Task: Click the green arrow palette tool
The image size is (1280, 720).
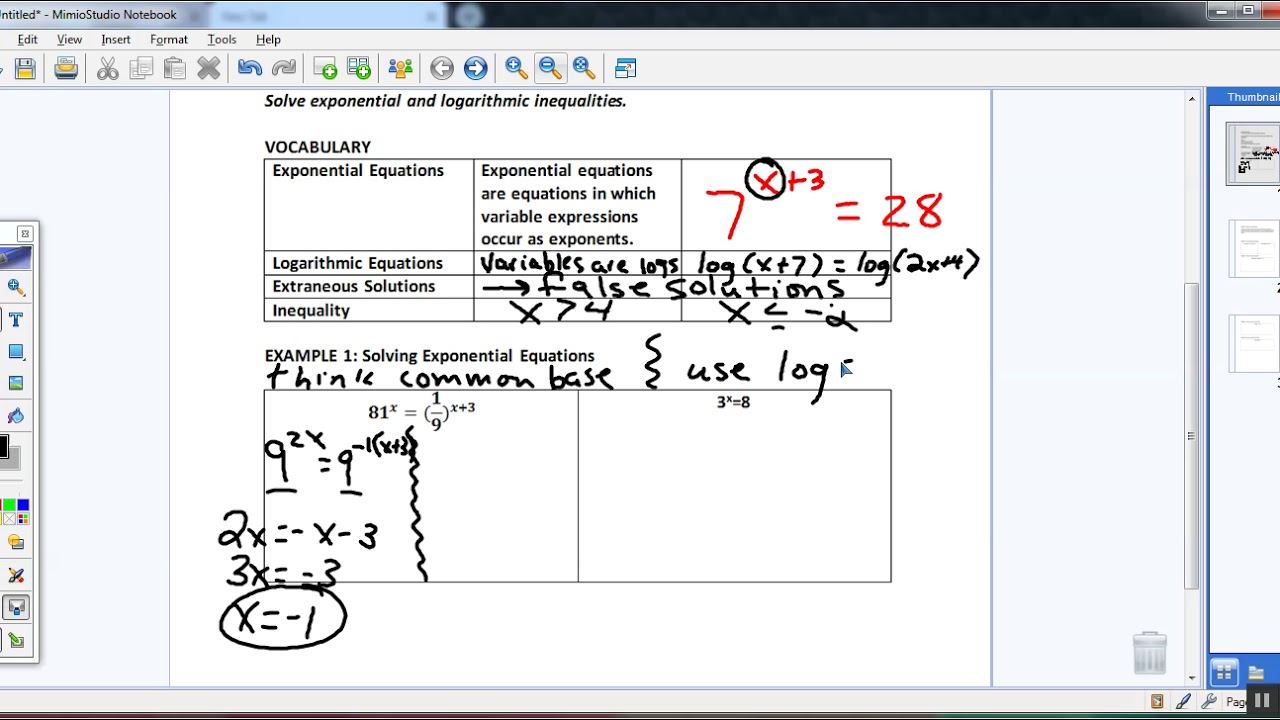Action: coord(16,640)
